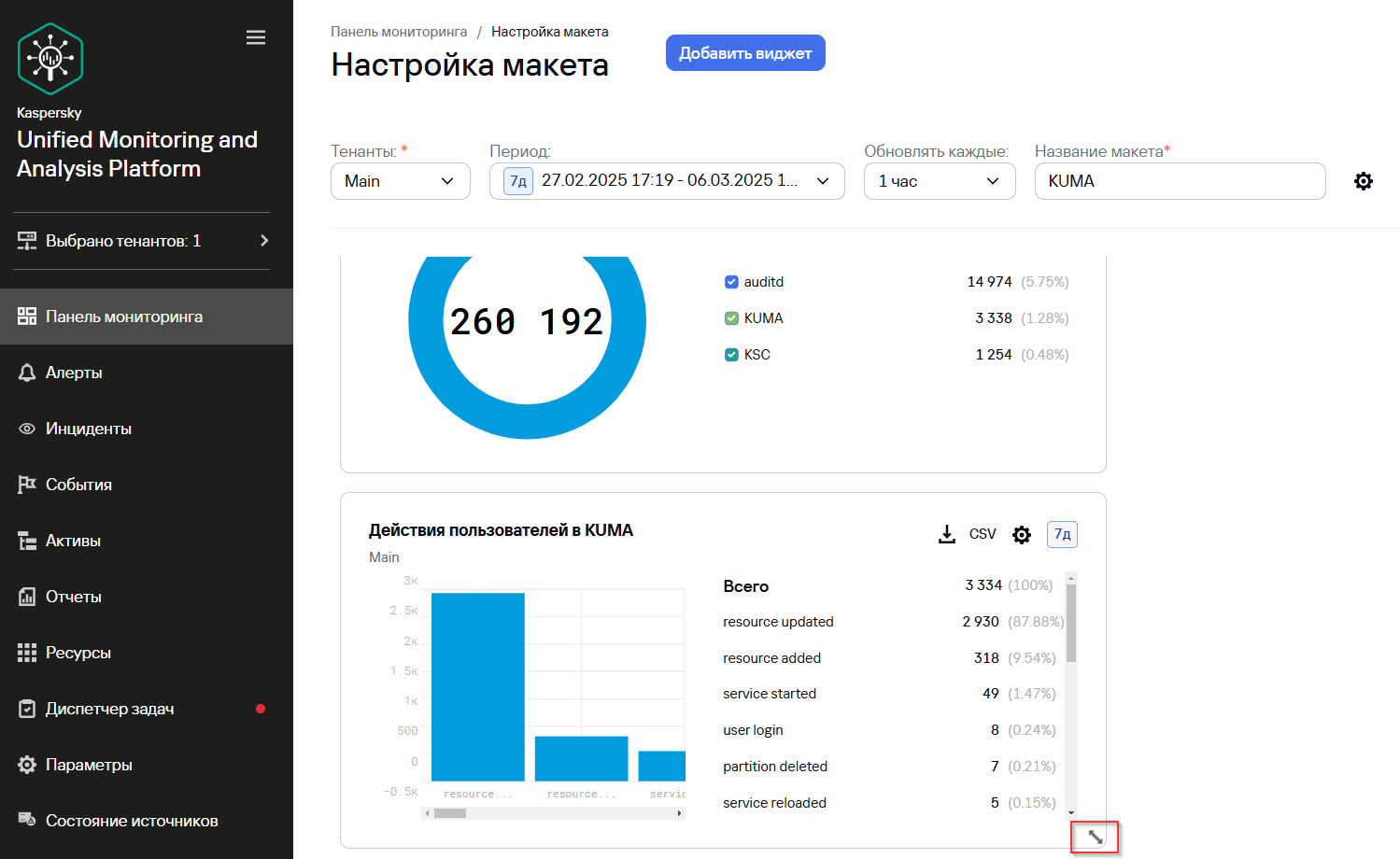
Task: Click the Добавить виджет button
Action: click(x=745, y=53)
